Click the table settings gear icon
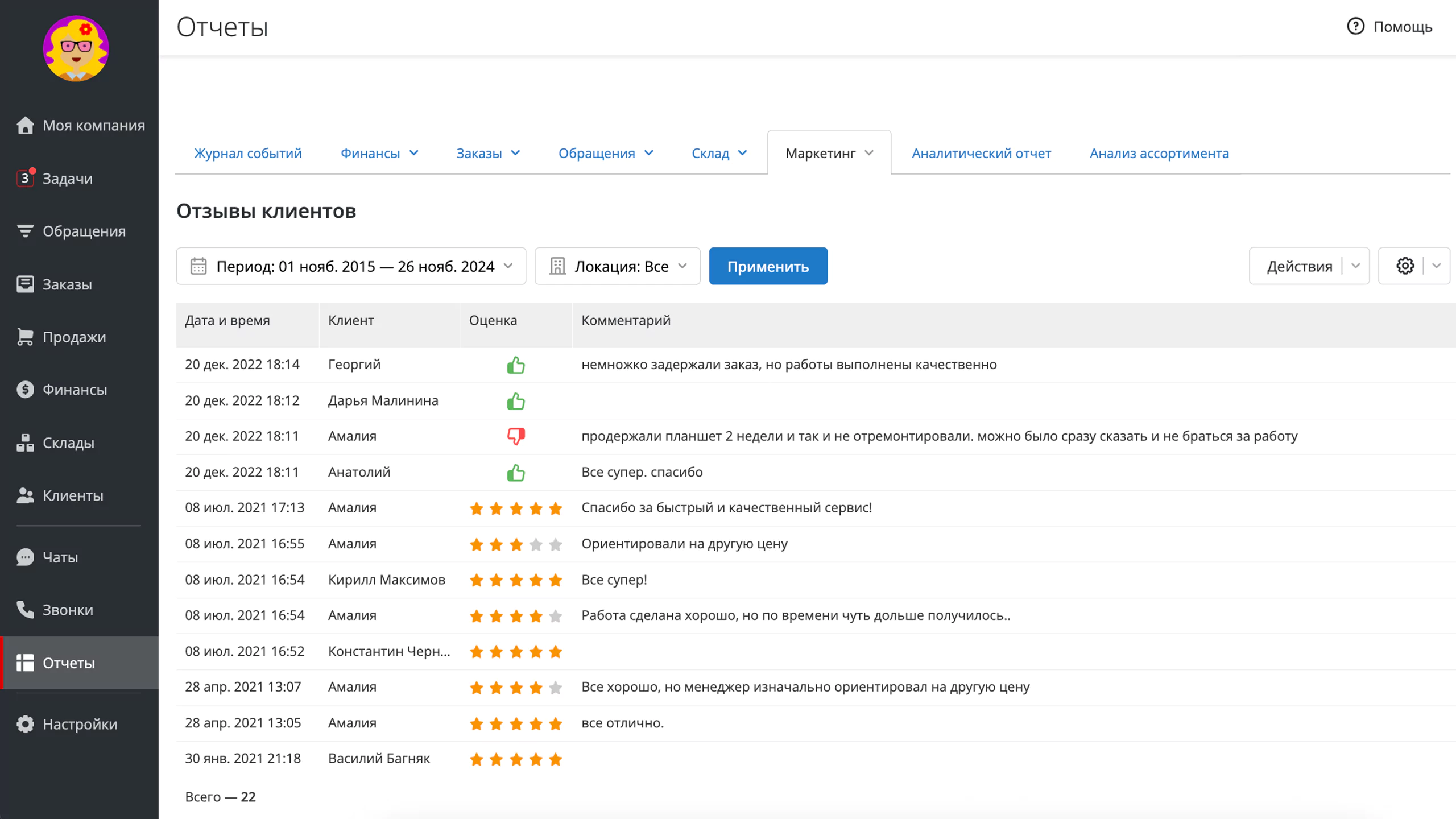Screen dimensions: 1456x819 tap(1405, 266)
